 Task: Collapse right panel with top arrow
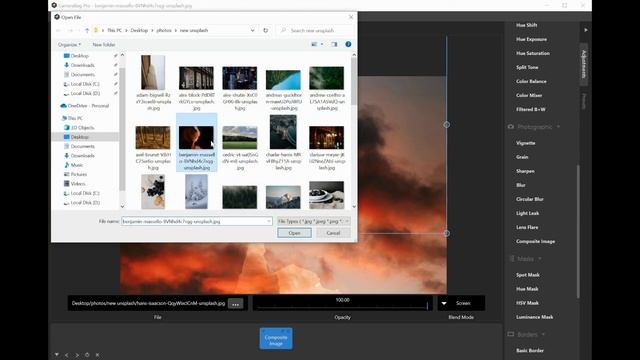pyautogui.click(x=586, y=30)
